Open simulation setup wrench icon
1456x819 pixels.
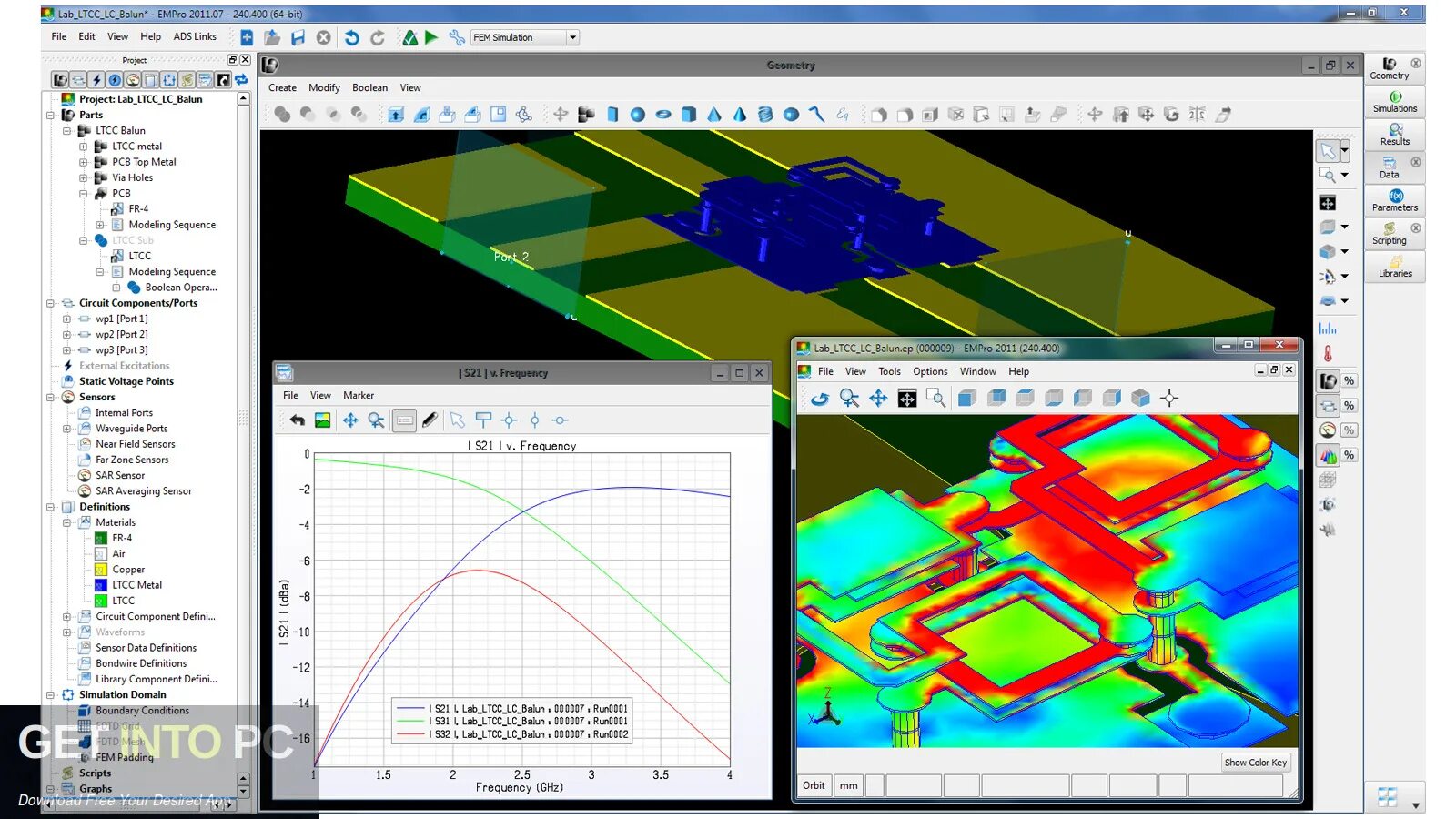457,37
